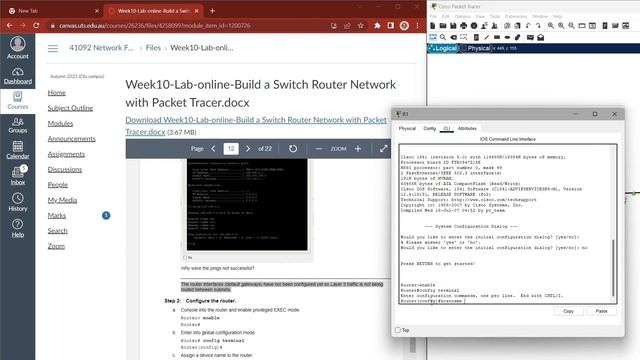Click the Zoom Out magnifier in Packet Tracer

click(571, 26)
